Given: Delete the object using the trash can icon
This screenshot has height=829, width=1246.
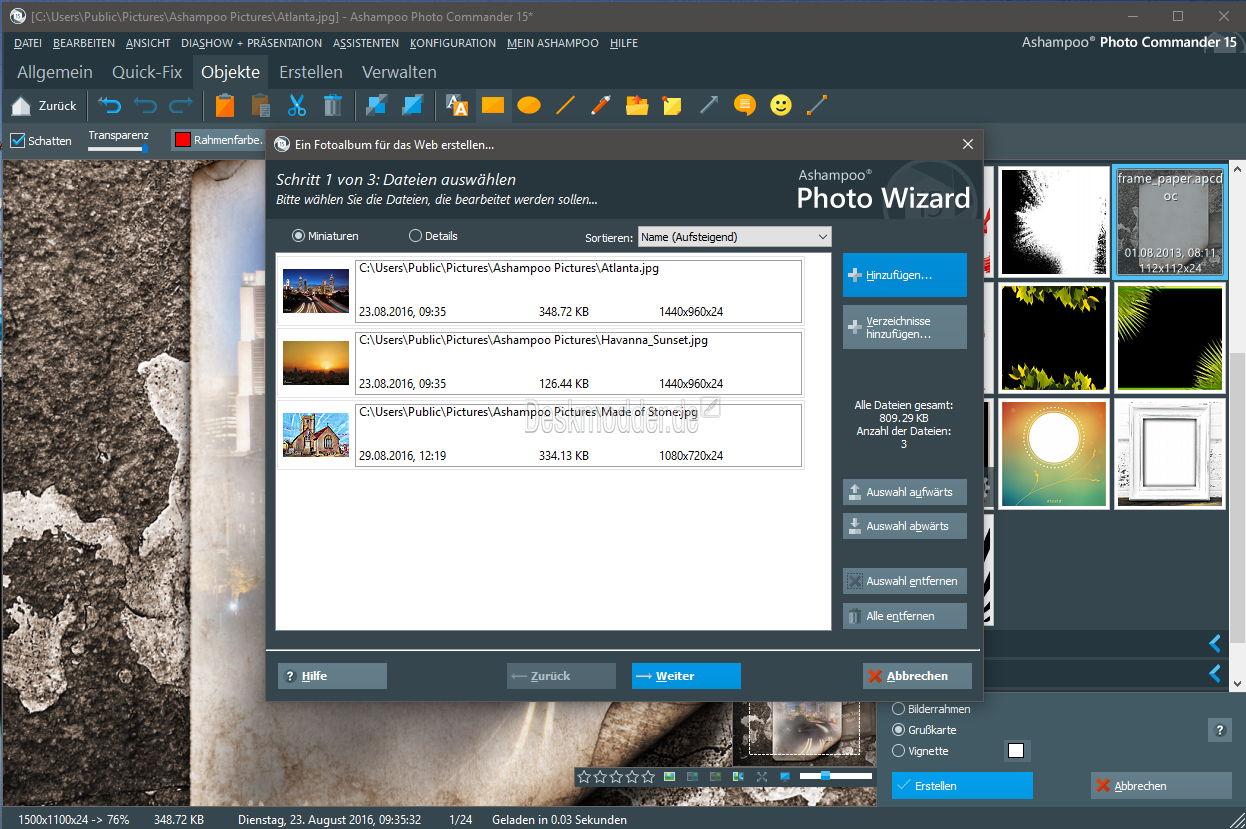Looking at the screenshot, I should [333, 105].
